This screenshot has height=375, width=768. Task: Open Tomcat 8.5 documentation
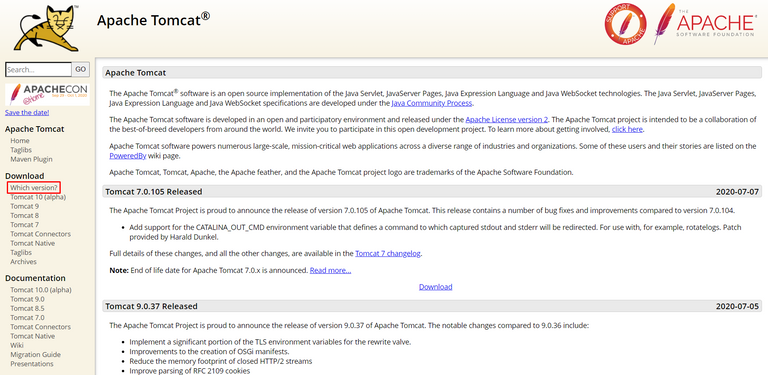coord(27,308)
